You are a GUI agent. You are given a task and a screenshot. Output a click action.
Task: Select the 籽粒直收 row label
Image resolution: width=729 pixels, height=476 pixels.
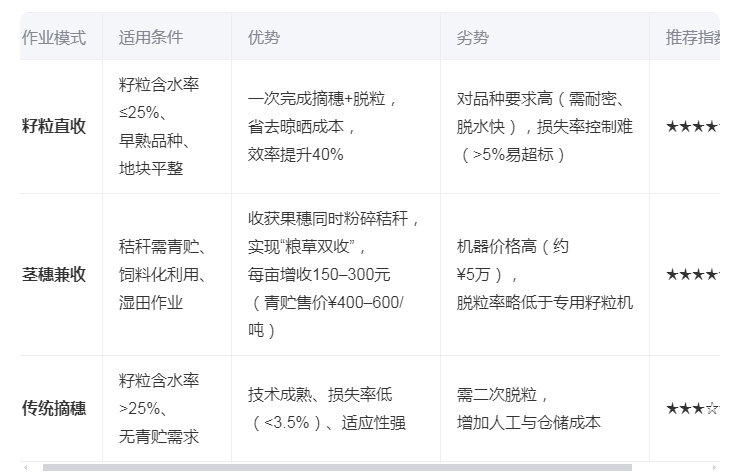54,127
